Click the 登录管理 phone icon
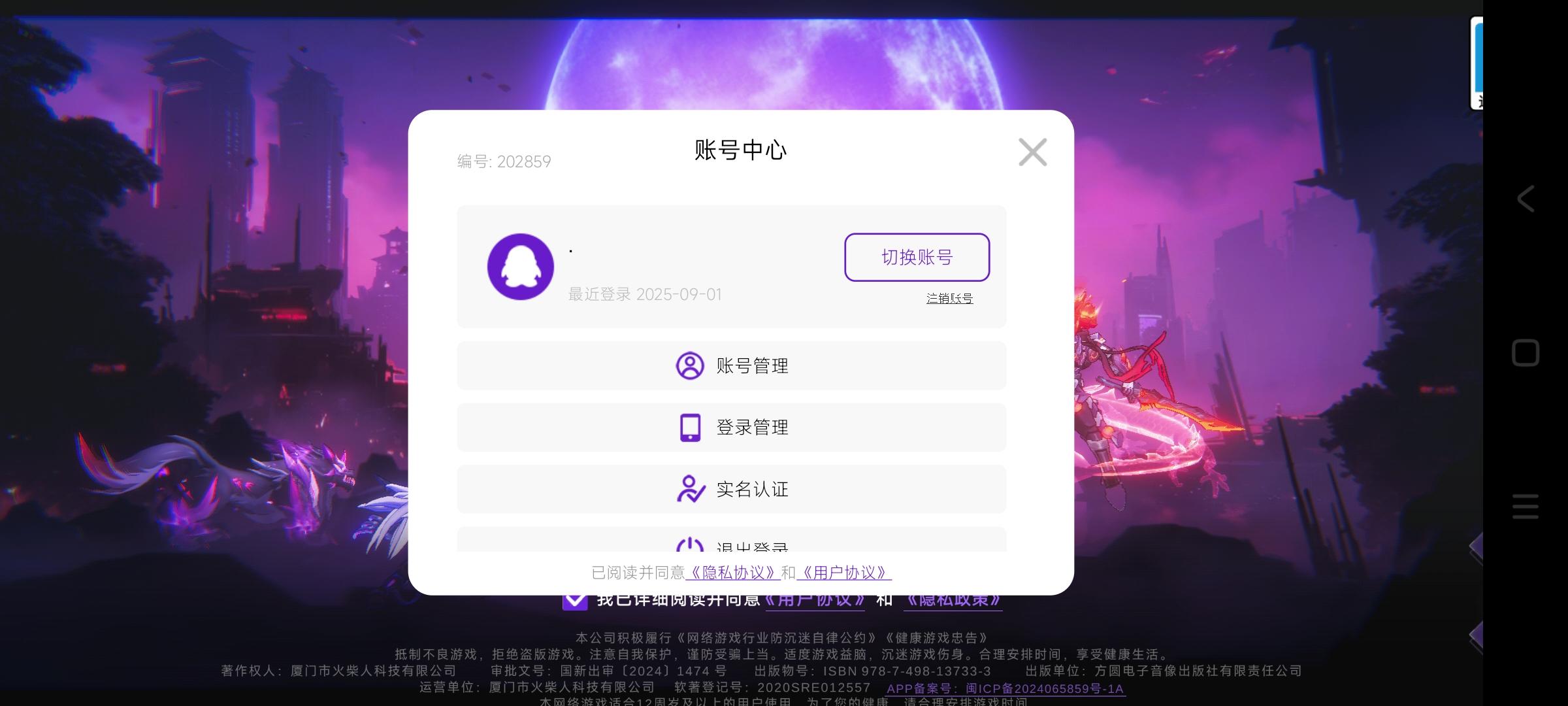The width and height of the screenshot is (1568, 706). point(690,428)
